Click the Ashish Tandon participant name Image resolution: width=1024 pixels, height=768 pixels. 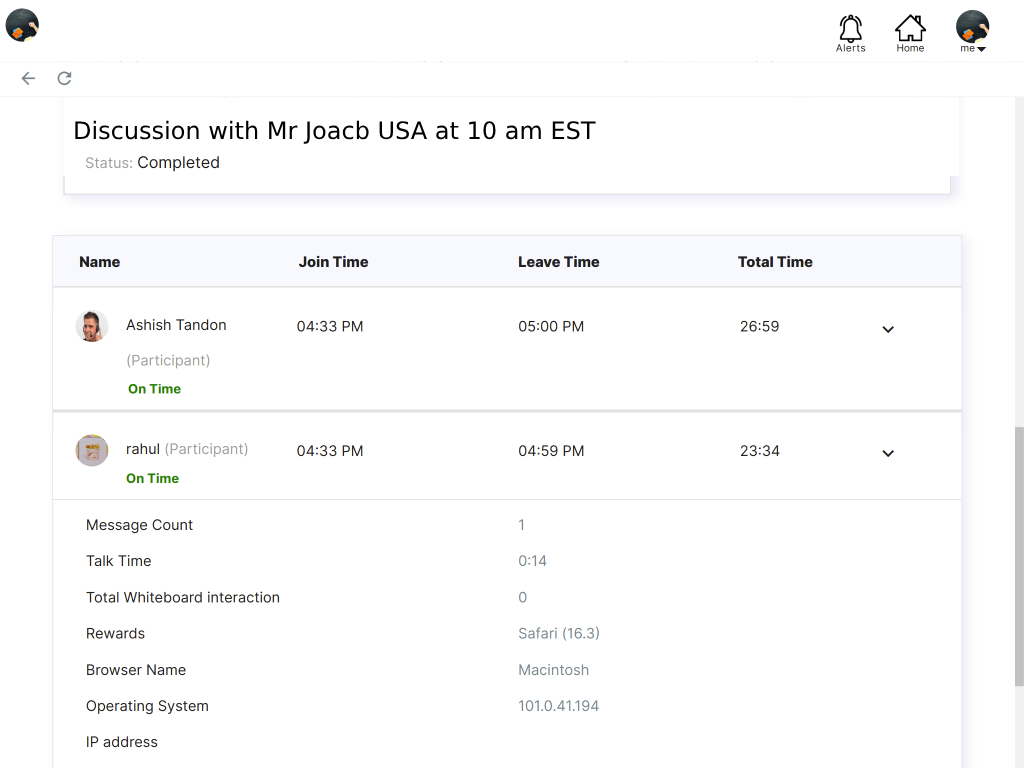click(x=176, y=325)
